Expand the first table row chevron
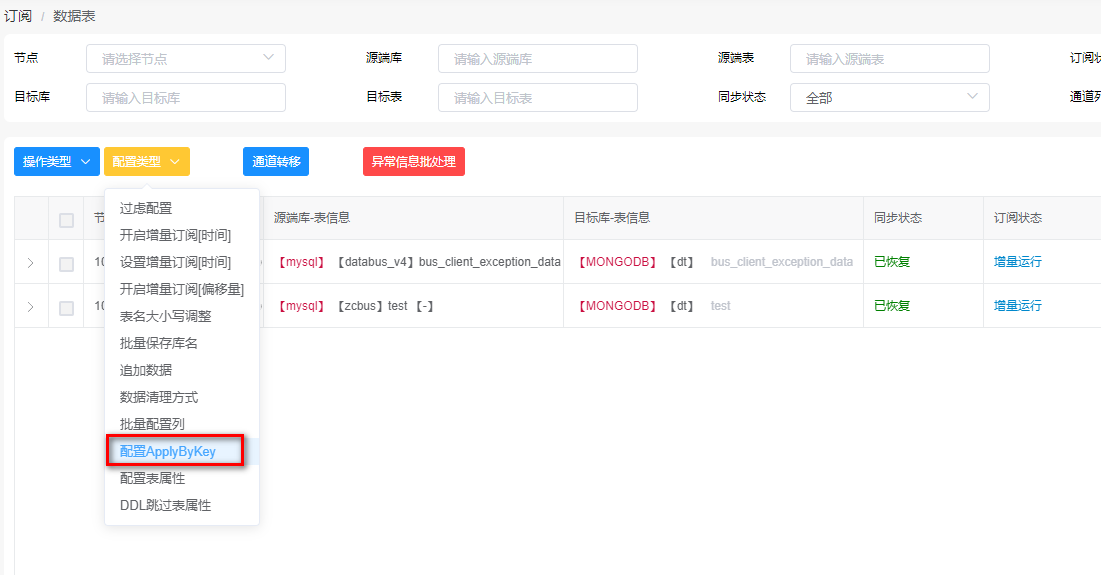Image resolution: width=1101 pixels, height=575 pixels. [x=30, y=263]
